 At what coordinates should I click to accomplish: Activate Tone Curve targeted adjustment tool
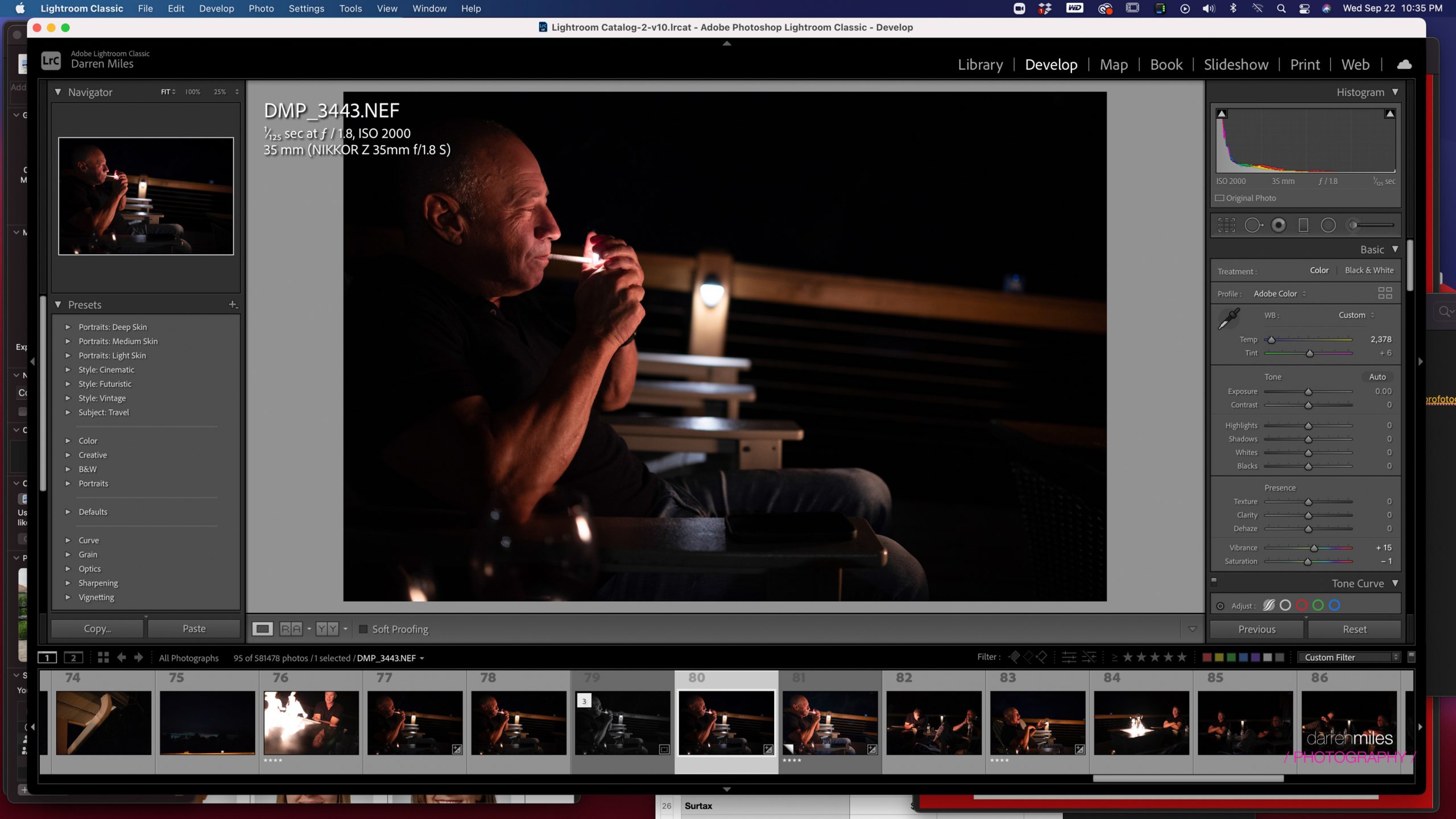[x=1220, y=606]
